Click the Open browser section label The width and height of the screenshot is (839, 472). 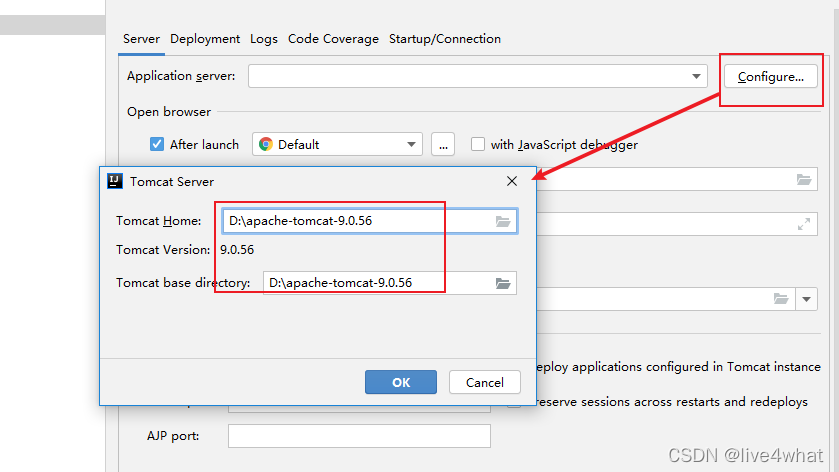coord(169,112)
